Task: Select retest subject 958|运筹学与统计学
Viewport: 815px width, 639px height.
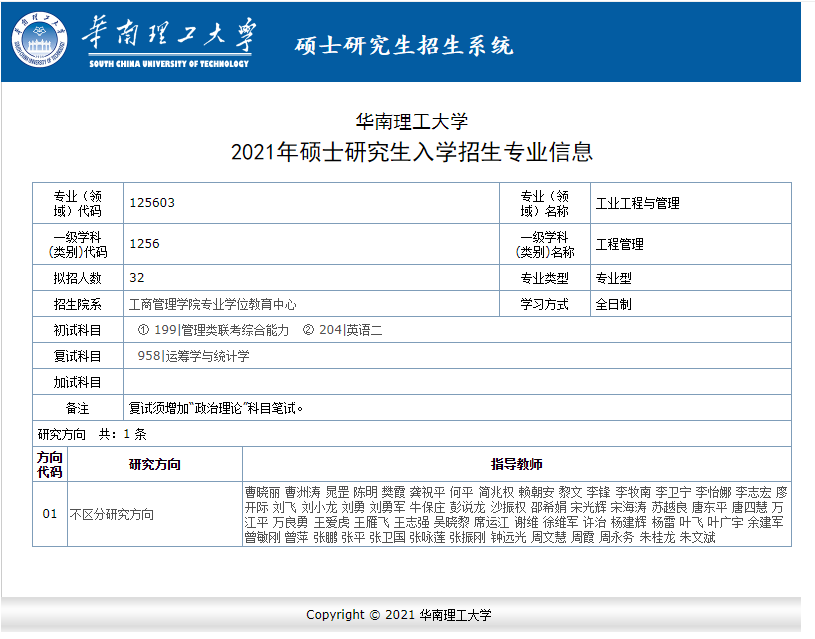Action: point(193,356)
